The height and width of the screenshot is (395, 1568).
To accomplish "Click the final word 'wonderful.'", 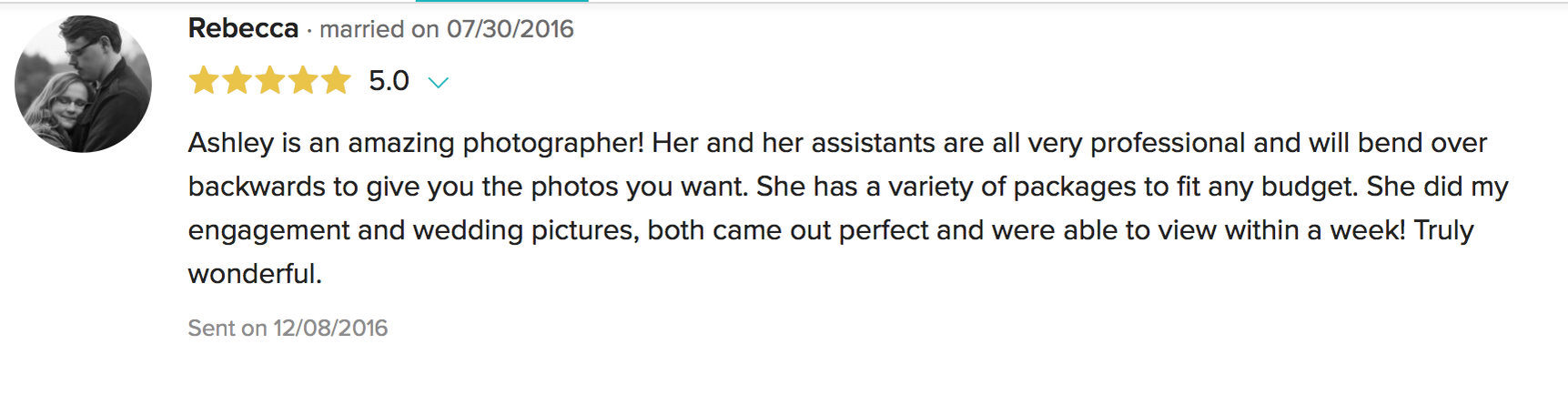I will click(x=255, y=273).
